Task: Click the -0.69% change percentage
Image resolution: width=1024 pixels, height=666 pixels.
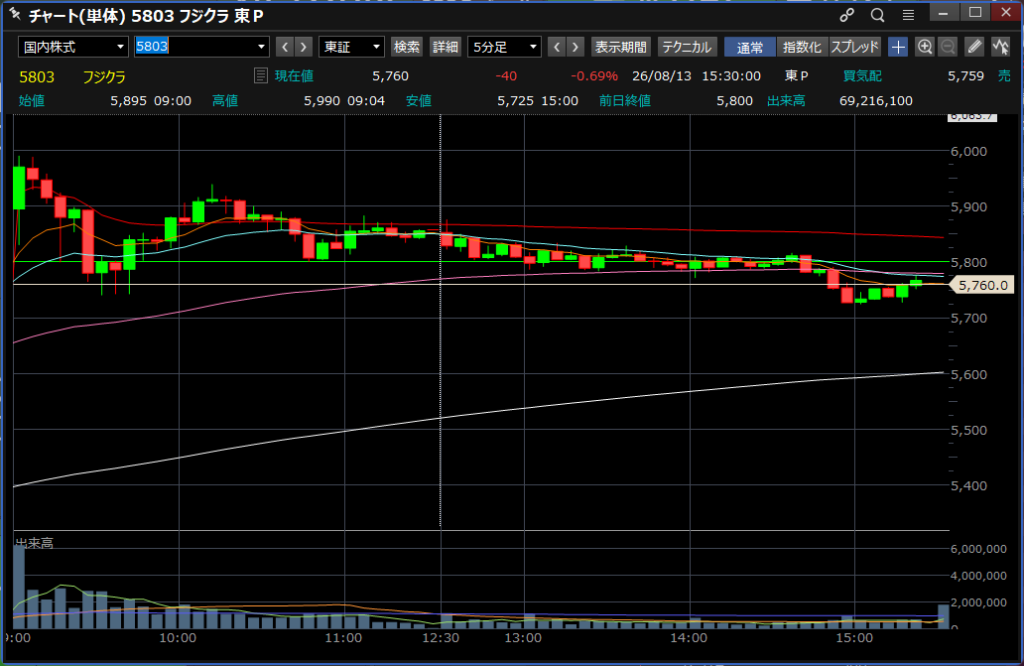Action: tap(594, 76)
